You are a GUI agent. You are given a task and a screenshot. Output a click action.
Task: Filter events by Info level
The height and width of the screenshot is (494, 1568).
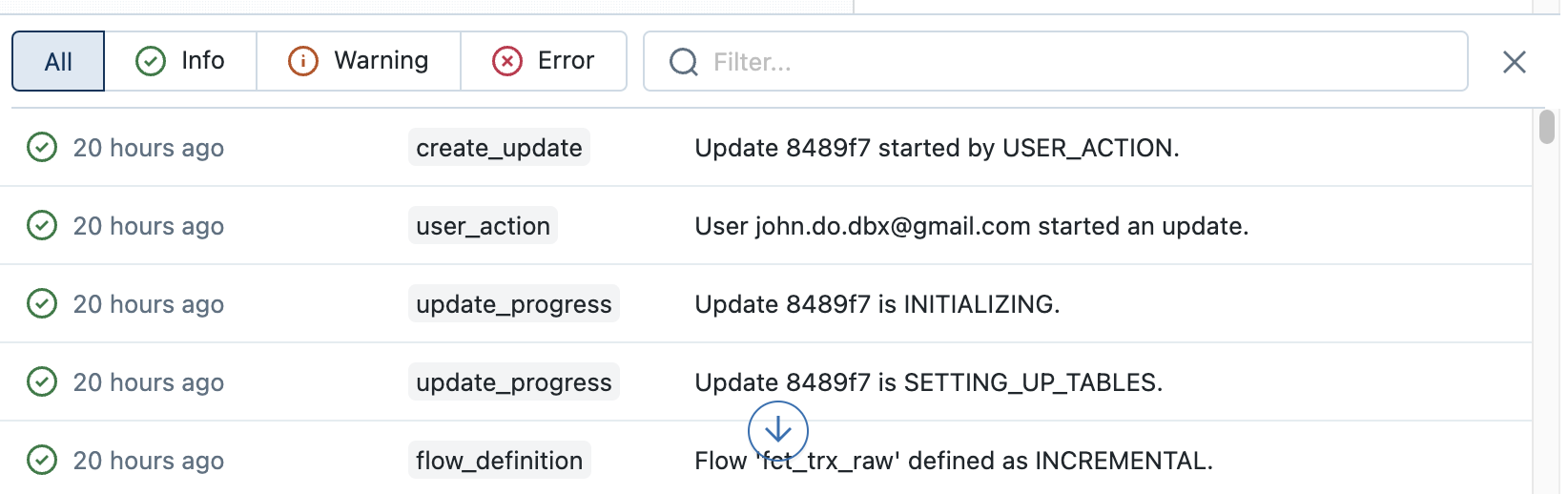pyautogui.click(x=180, y=61)
